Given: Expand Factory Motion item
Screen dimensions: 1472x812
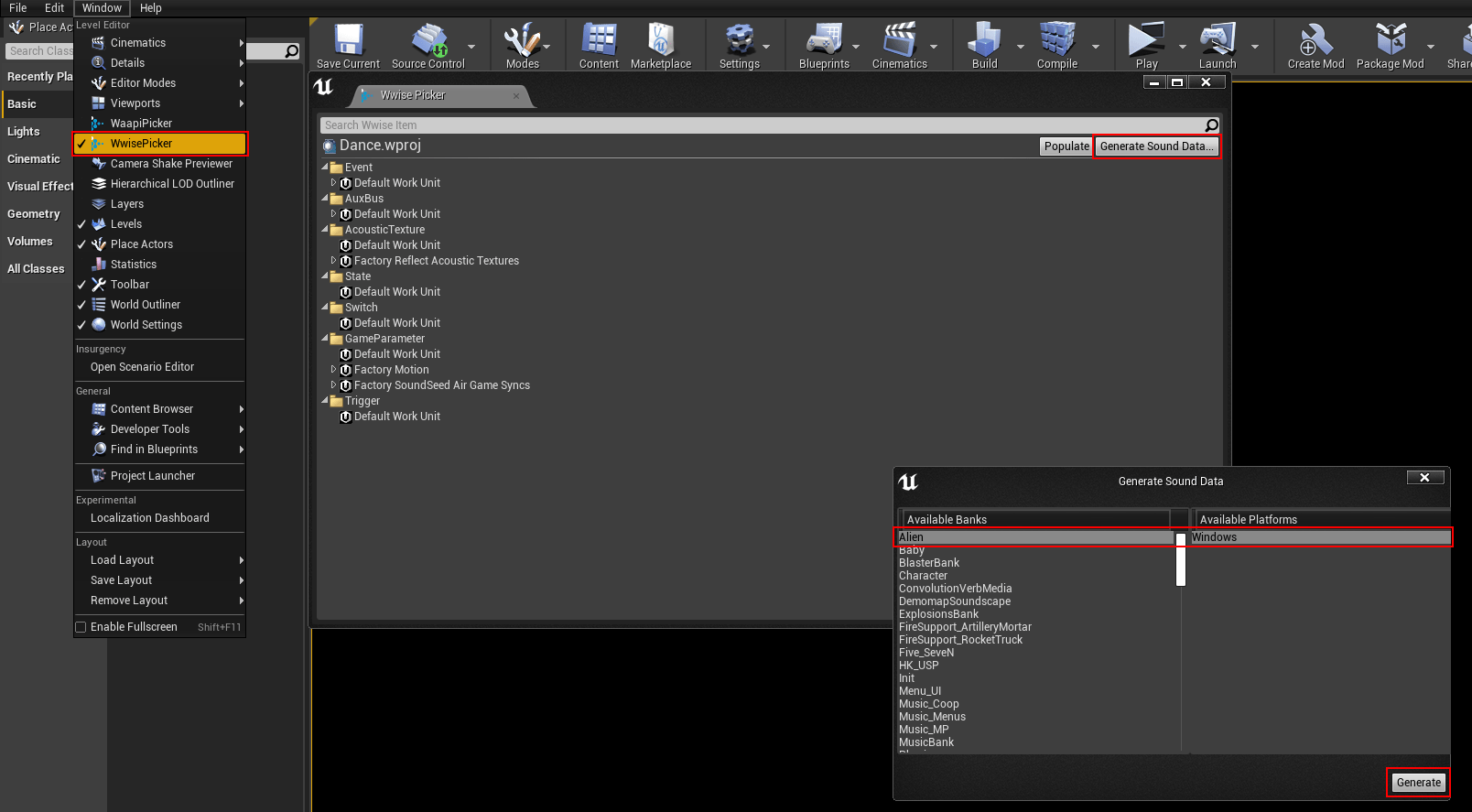Looking at the screenshot, I should (334, 370).
